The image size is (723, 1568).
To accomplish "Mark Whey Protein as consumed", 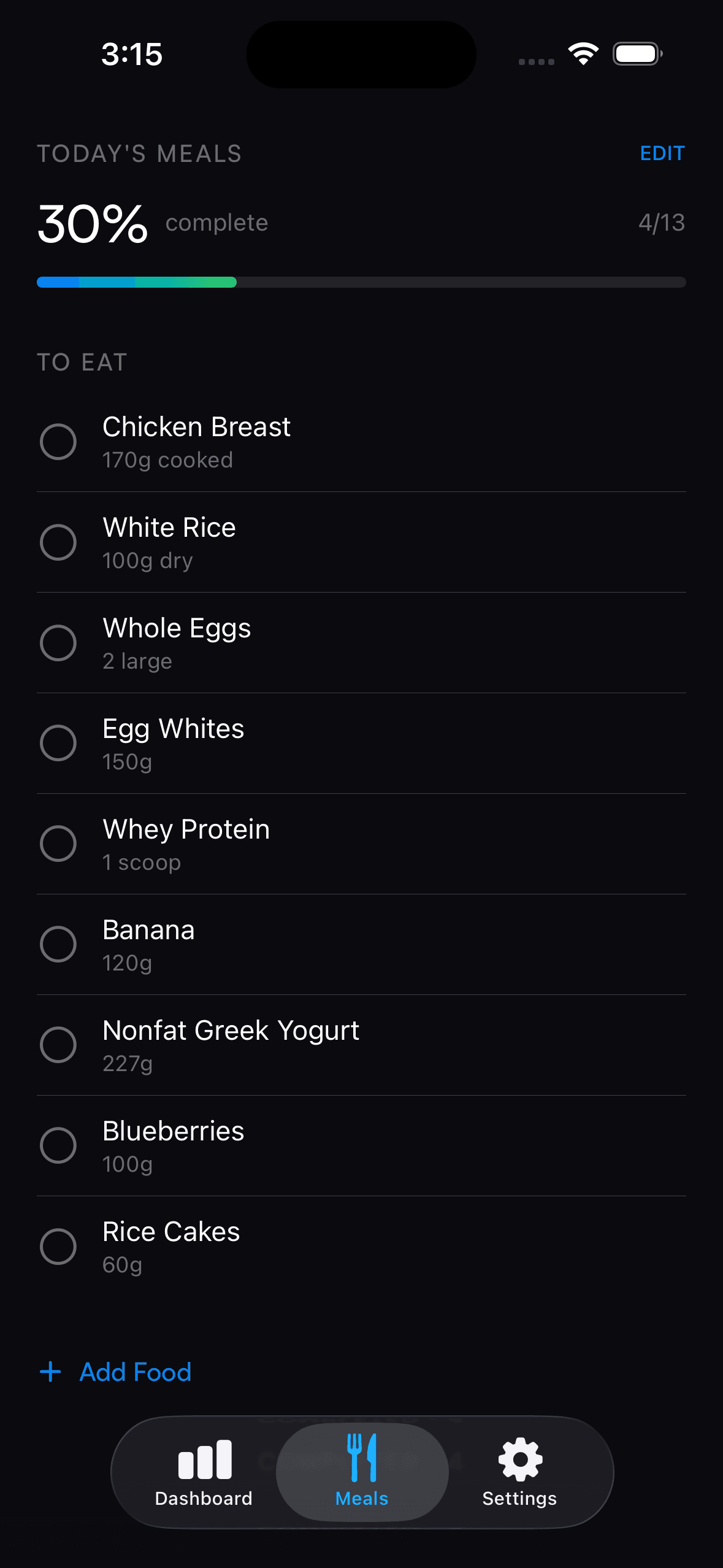I will (58, 844).
